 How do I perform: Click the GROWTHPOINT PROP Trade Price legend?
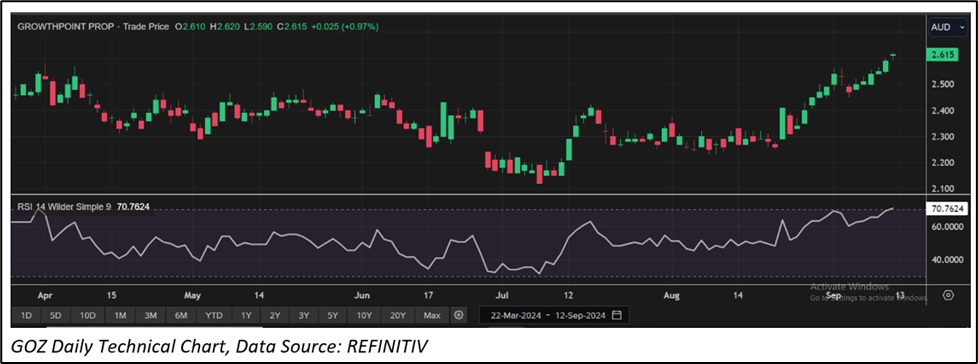coord(93,27)
